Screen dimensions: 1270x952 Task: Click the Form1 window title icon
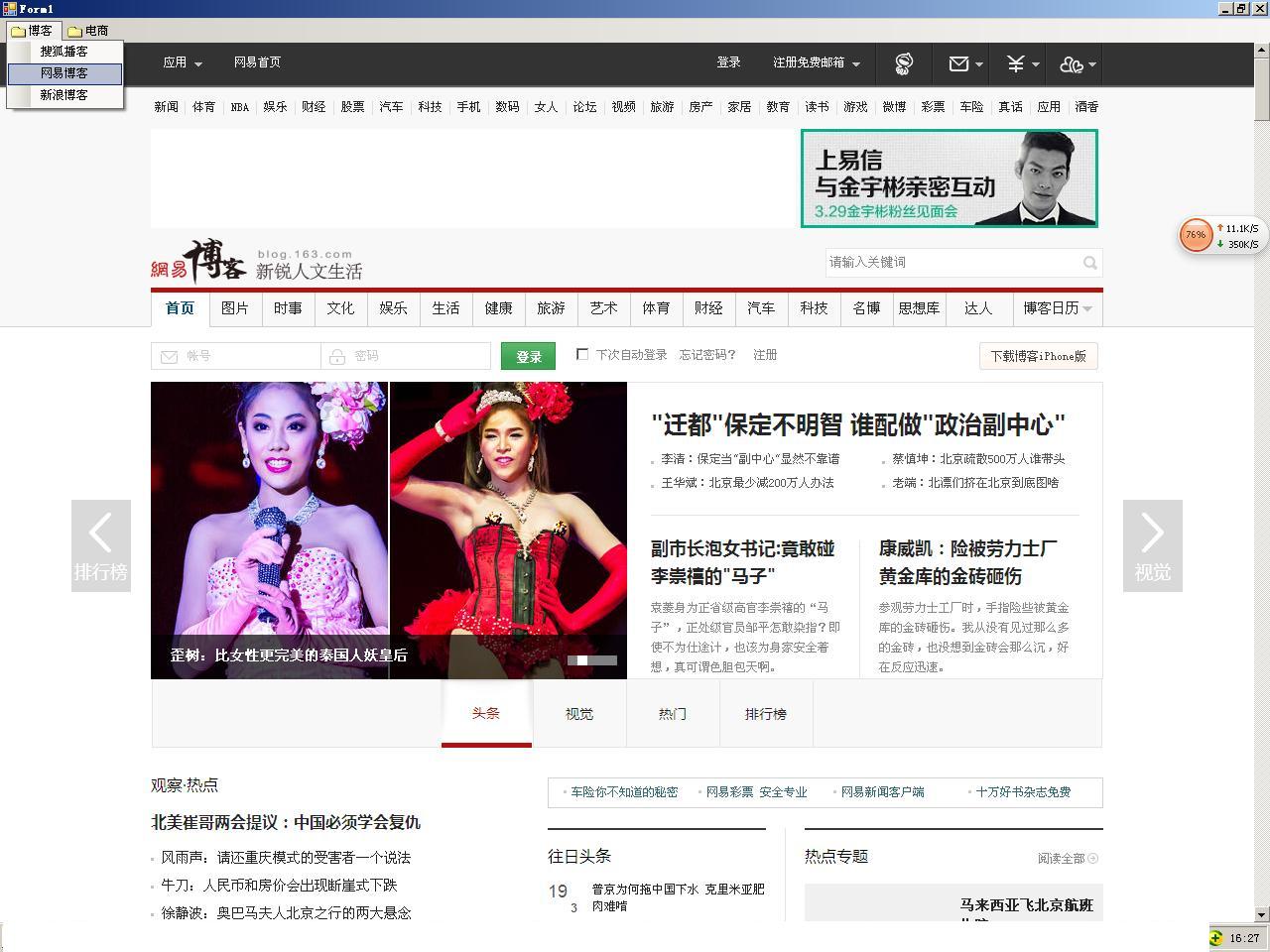9,8
